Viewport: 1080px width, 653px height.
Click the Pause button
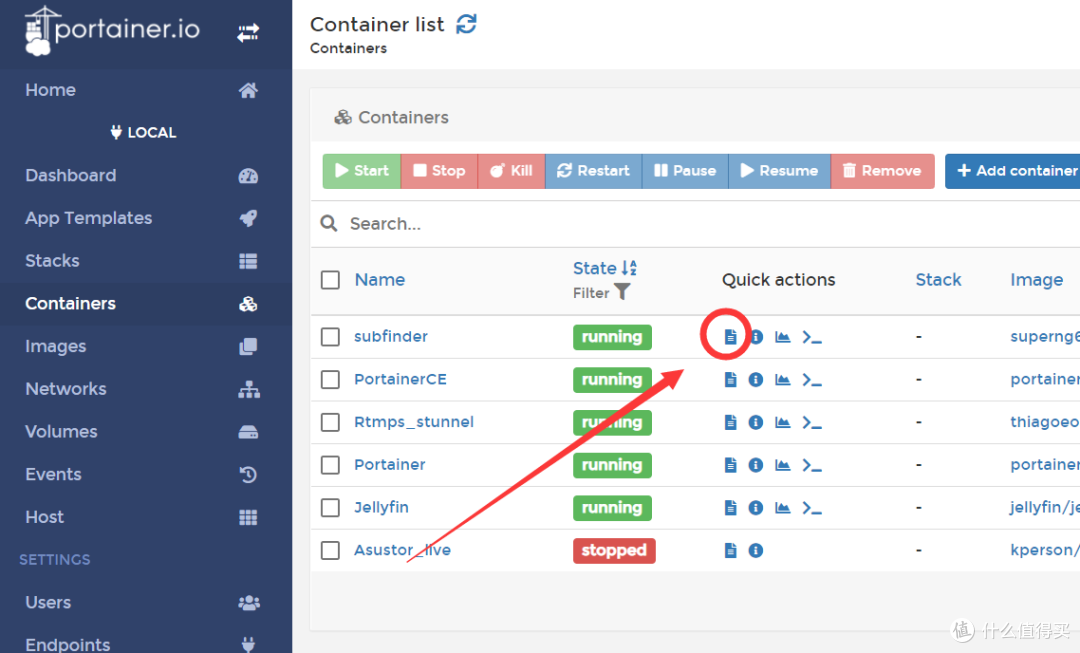pos(685,171)
